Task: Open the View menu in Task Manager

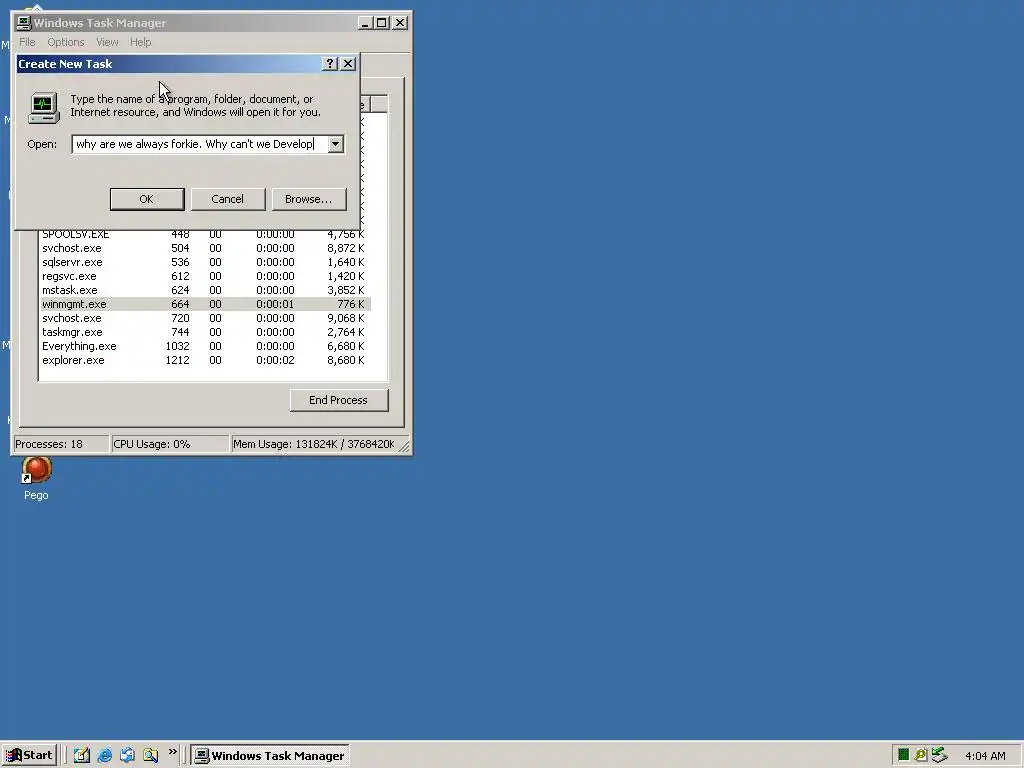Action: (x=107, y=42)
